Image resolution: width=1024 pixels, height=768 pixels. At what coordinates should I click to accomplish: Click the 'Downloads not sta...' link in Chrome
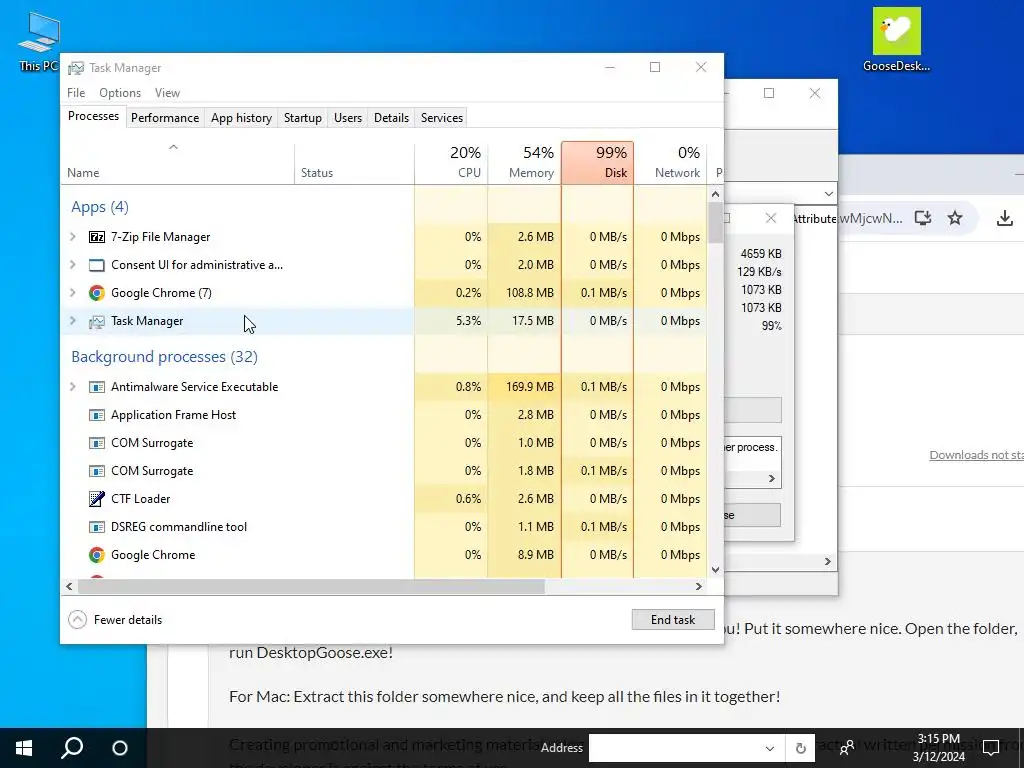(976, 455)
